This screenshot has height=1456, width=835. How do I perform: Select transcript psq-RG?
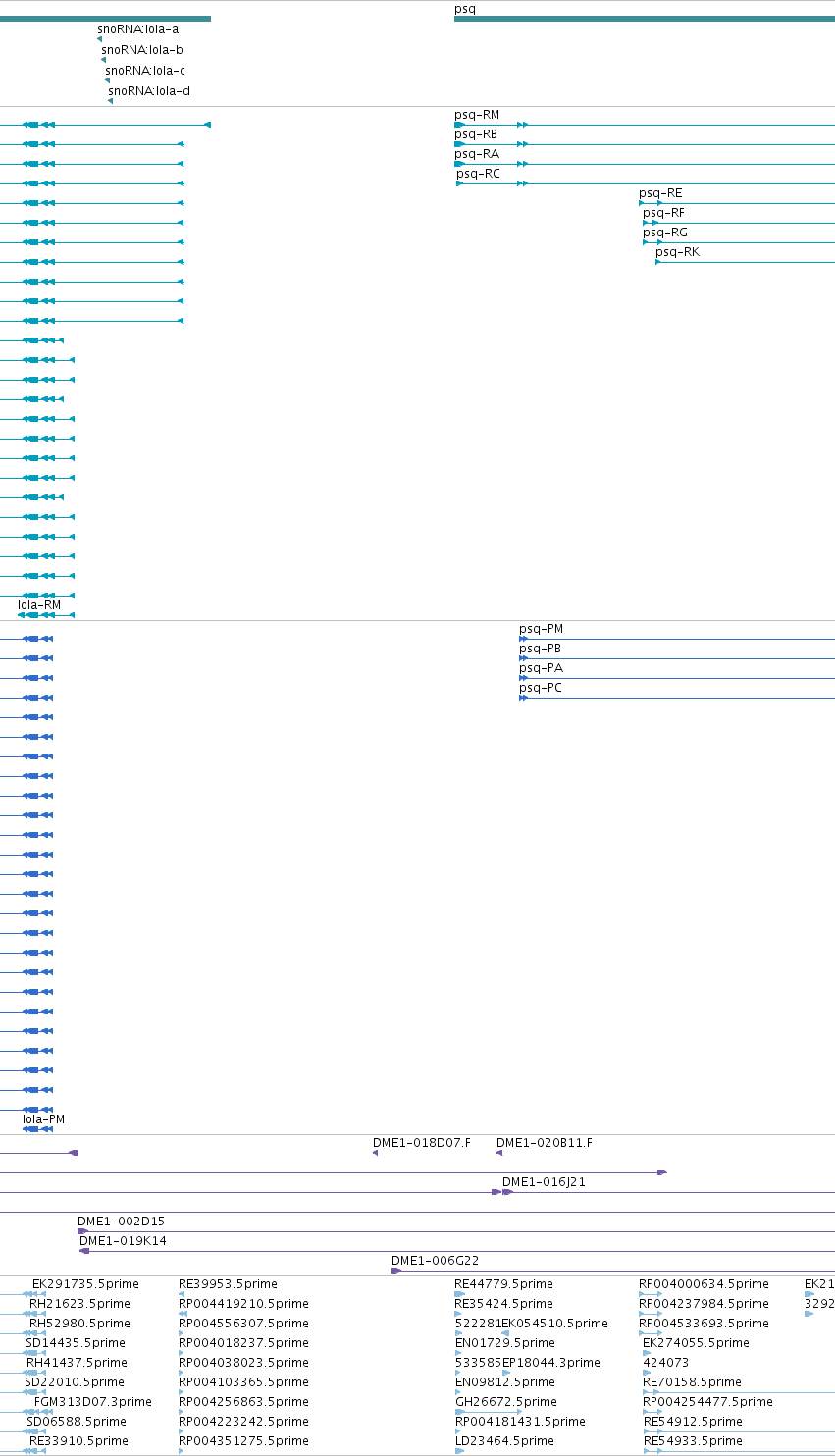[665, 233]
